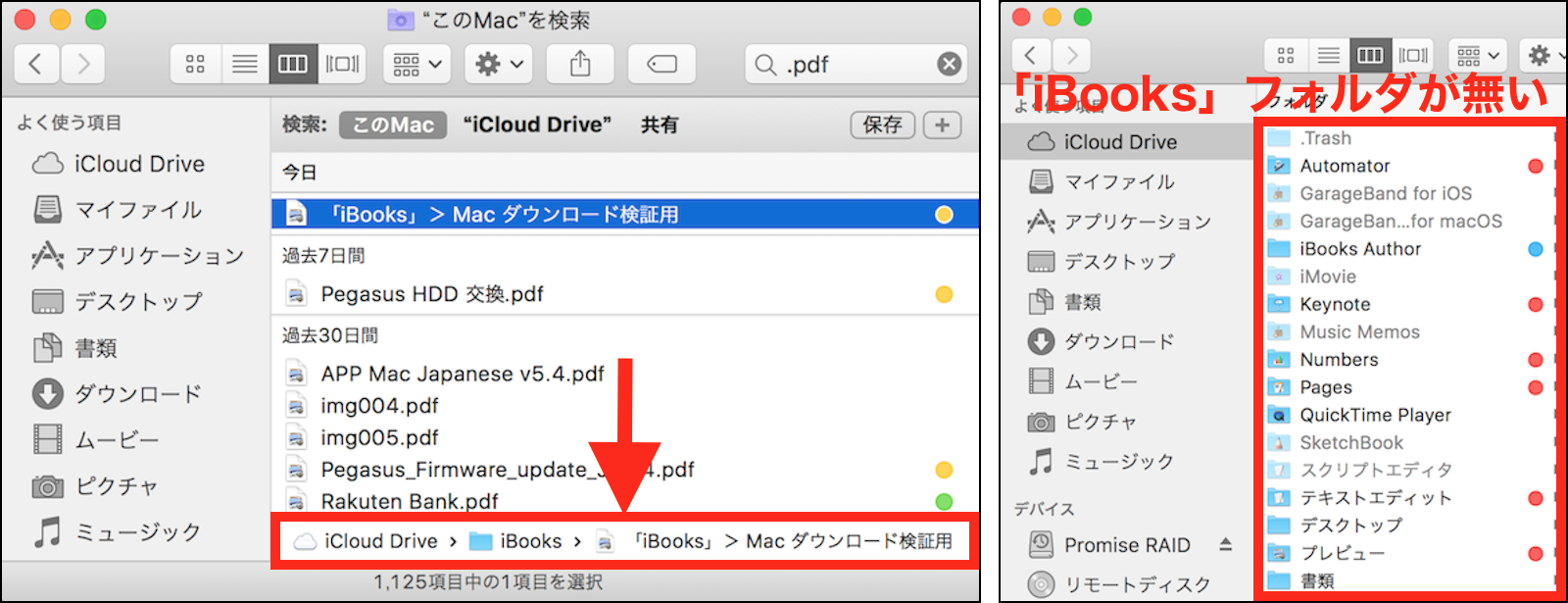Open マイファイル in right window sidebar

click(x=1102, y=181)
